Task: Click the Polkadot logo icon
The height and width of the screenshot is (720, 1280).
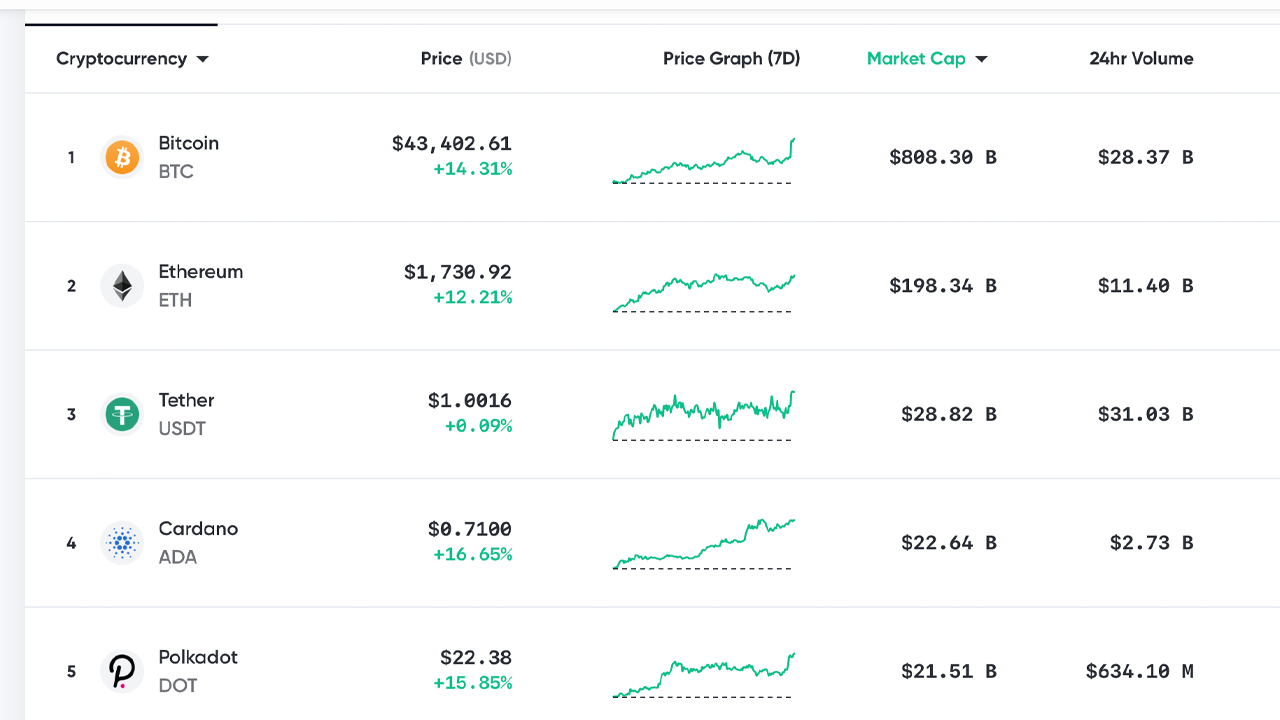Action: click(122, 671)
